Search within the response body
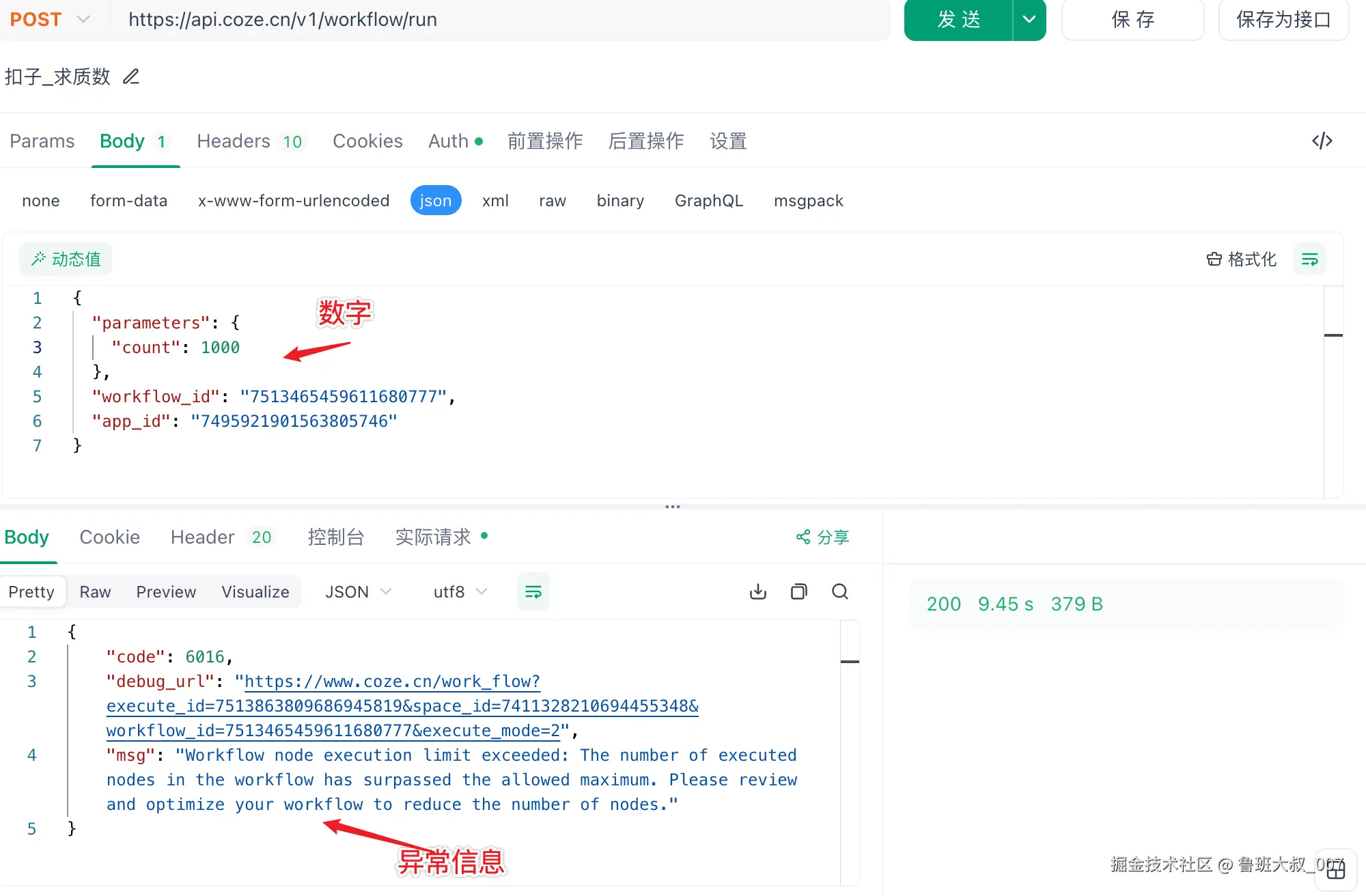 tap(840, 591)
